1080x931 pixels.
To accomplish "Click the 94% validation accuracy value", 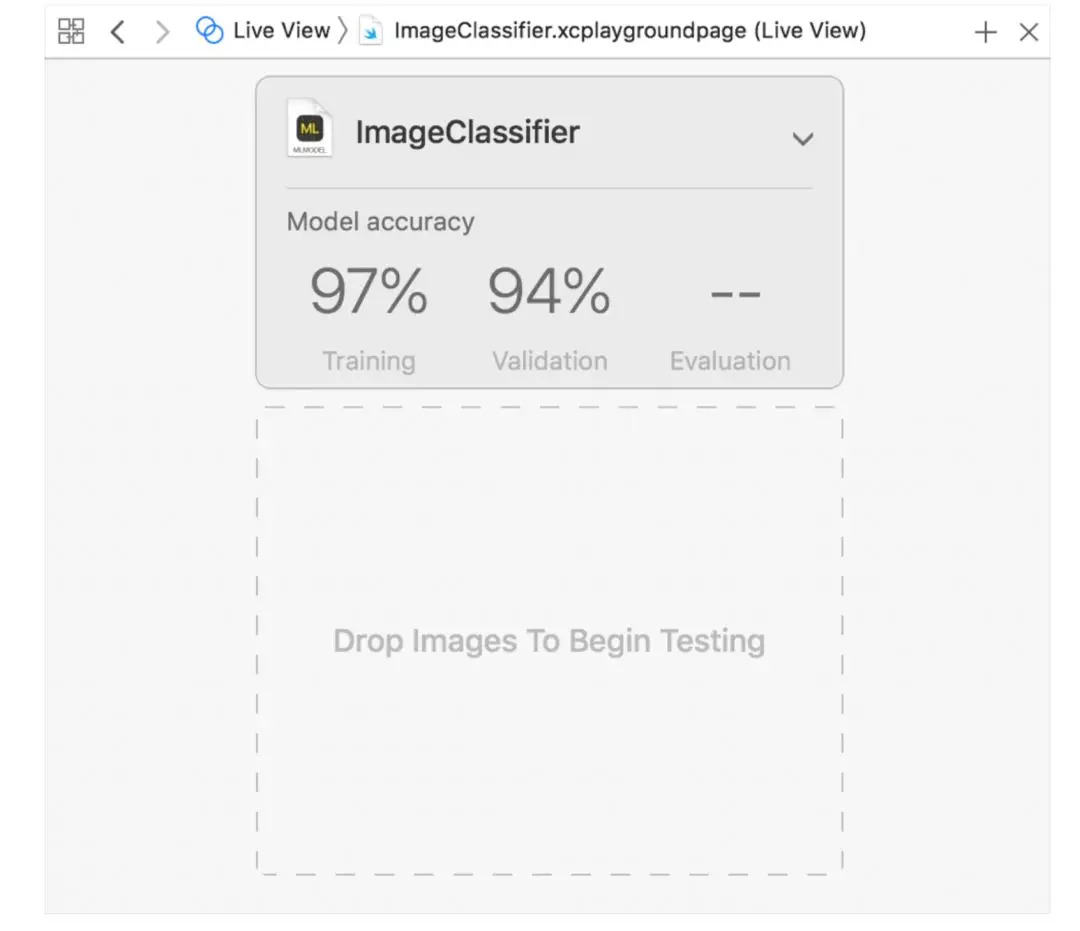I will click(x=549, y=291).
